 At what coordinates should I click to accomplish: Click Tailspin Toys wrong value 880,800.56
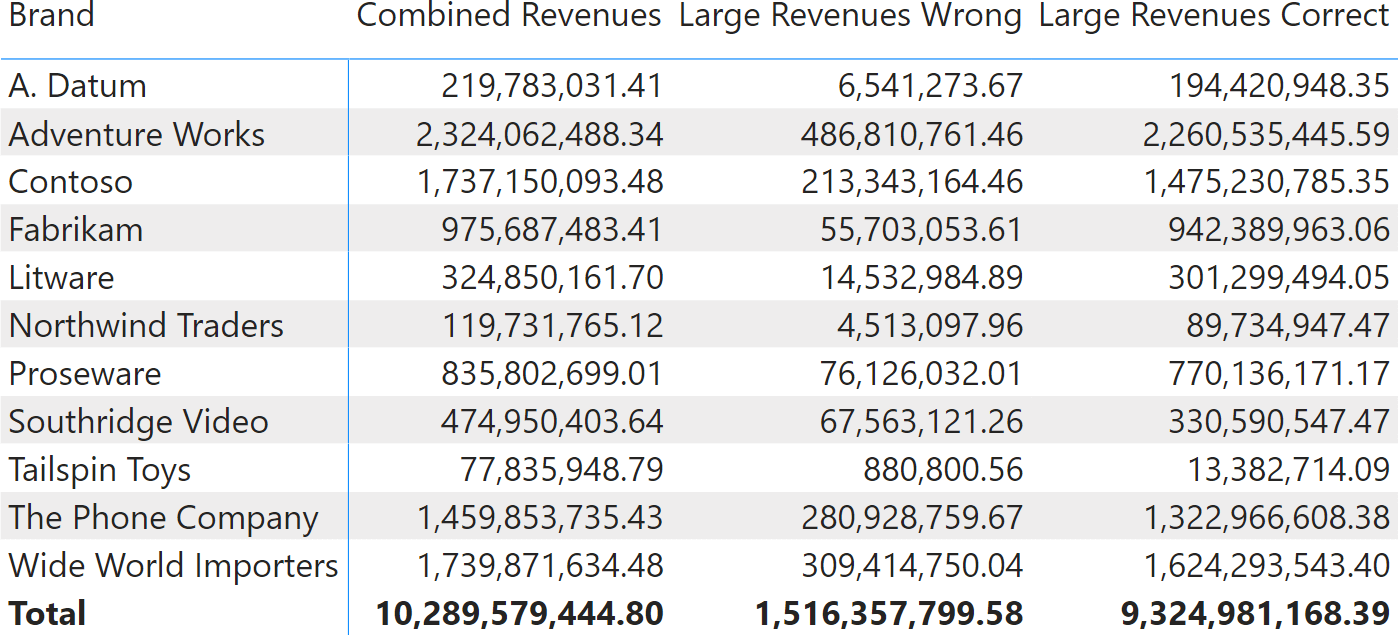point(945,470)
